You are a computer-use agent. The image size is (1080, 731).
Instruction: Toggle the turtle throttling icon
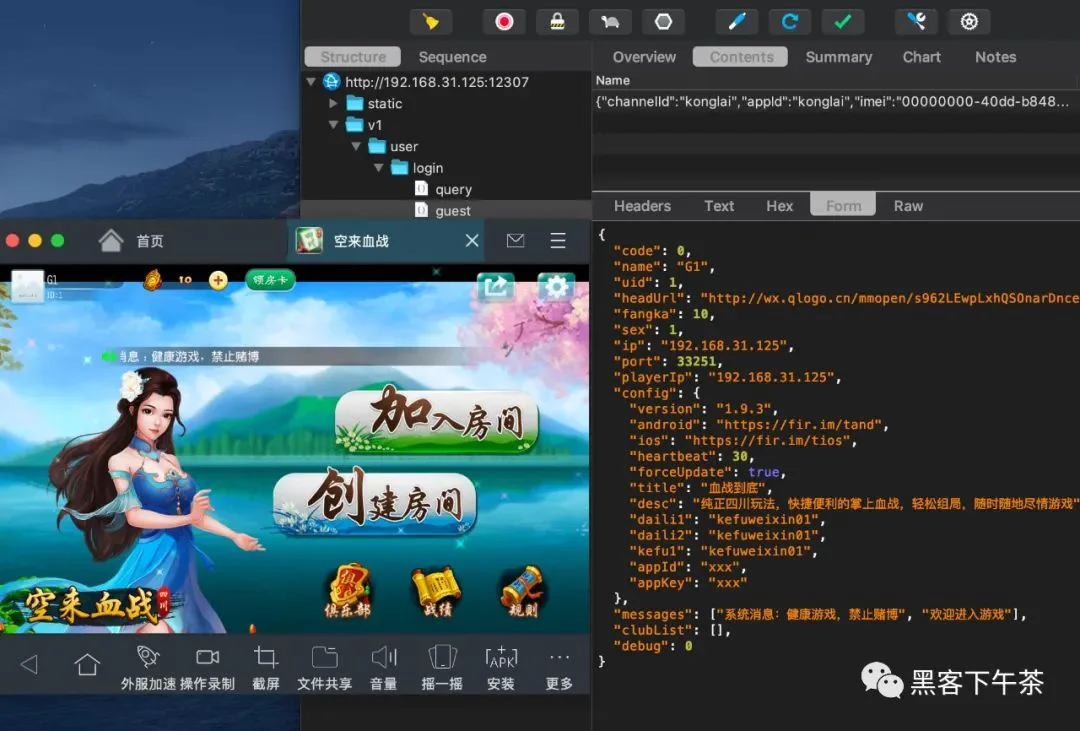610,22
